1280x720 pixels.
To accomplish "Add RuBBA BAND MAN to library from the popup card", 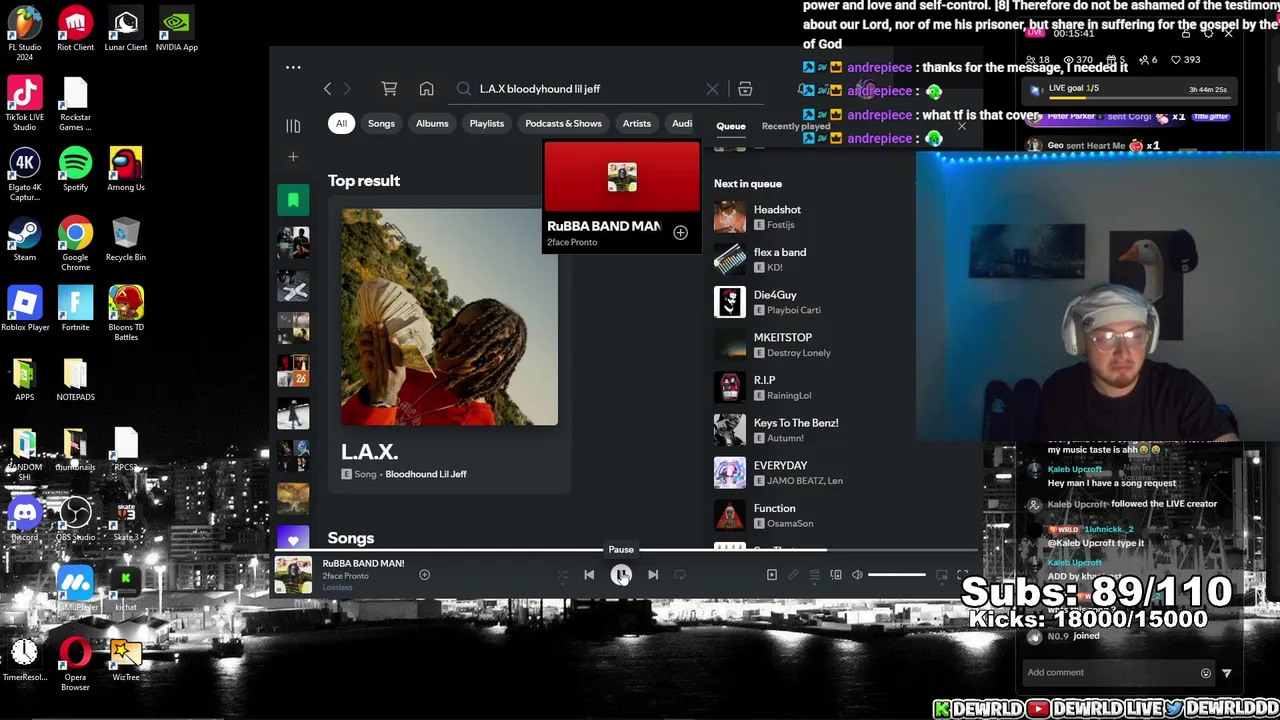I will pyautogui.click(x=680, y=233).
